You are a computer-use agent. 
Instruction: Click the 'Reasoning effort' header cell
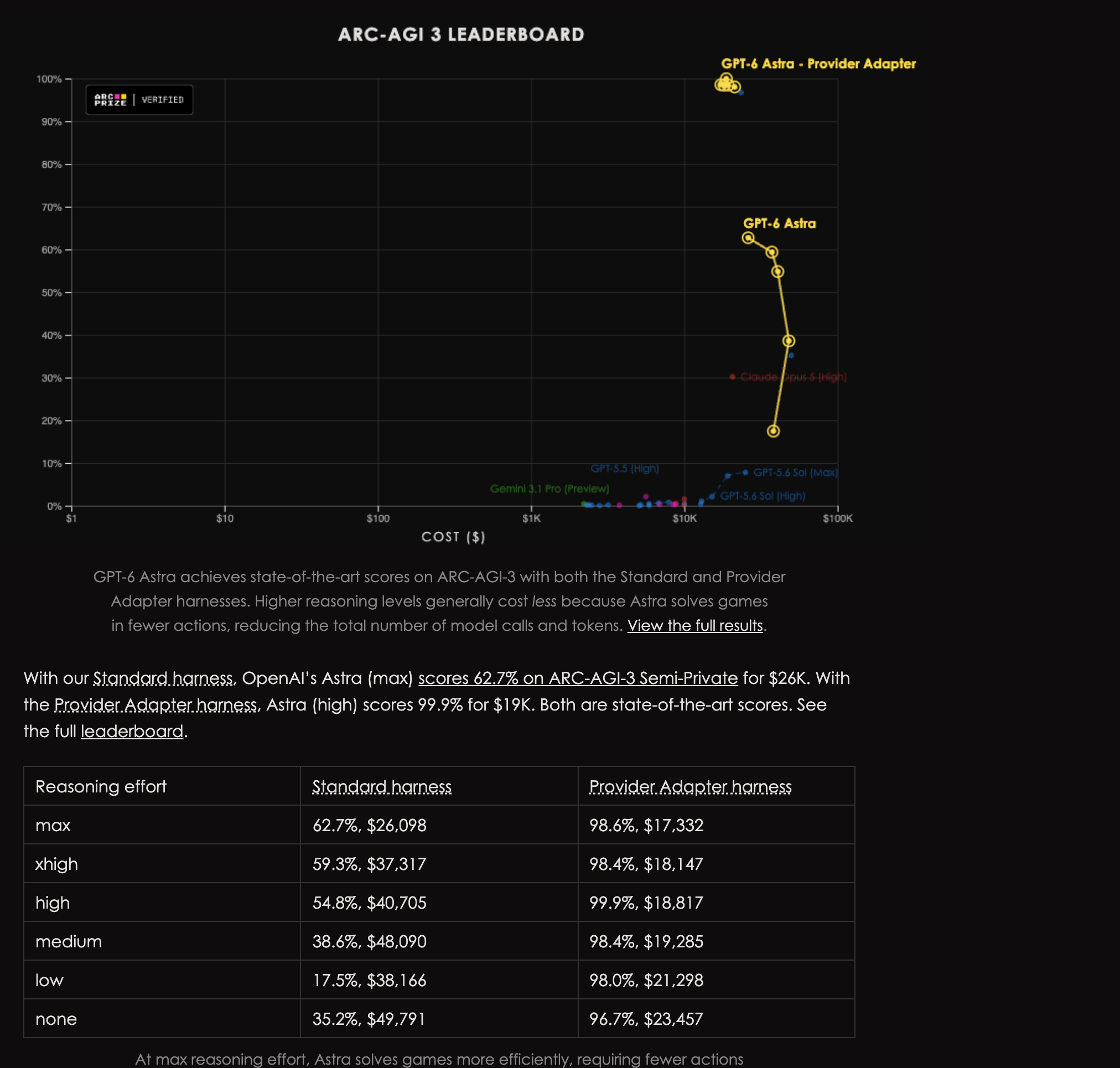(162, 786)
